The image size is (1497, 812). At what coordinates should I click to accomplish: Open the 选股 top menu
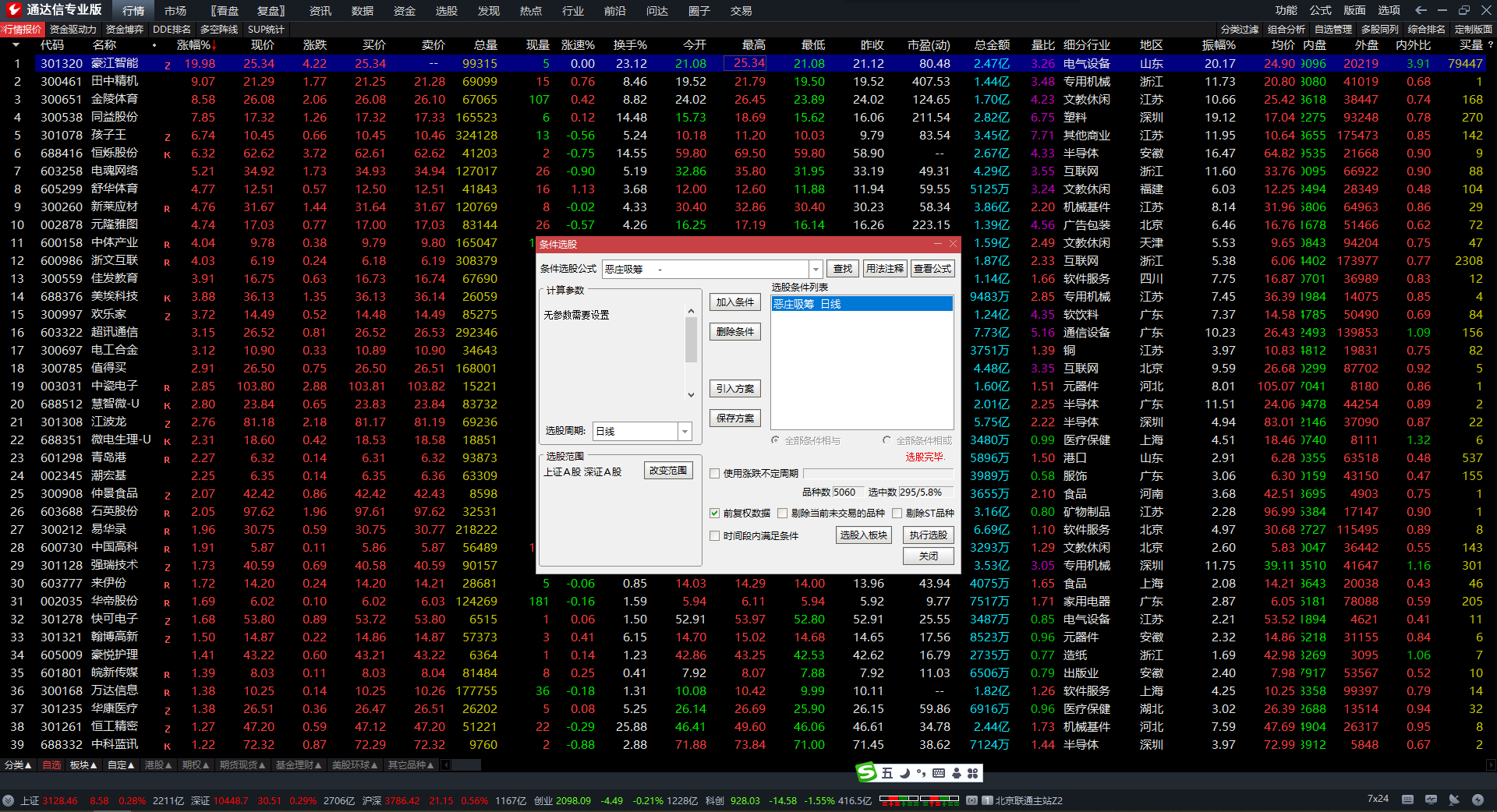447,11
